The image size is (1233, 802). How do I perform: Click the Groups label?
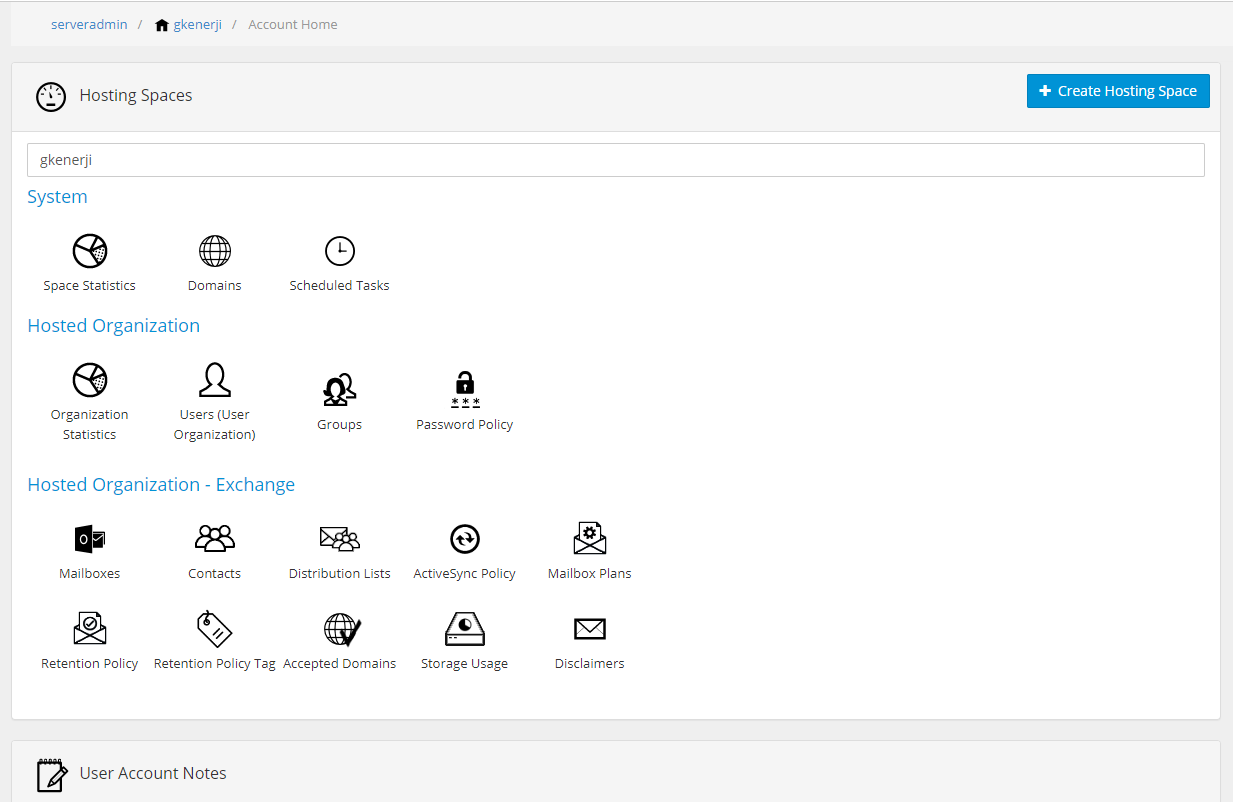[x=340, y=425]
